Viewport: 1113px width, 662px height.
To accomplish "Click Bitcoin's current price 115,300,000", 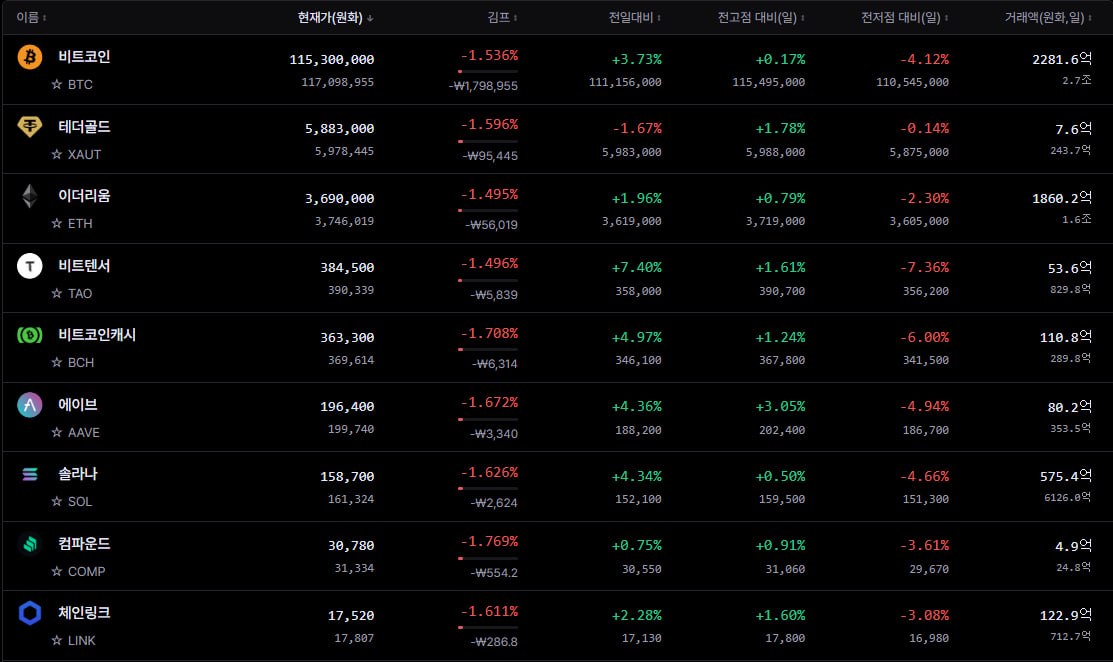I will coord(331,60).
